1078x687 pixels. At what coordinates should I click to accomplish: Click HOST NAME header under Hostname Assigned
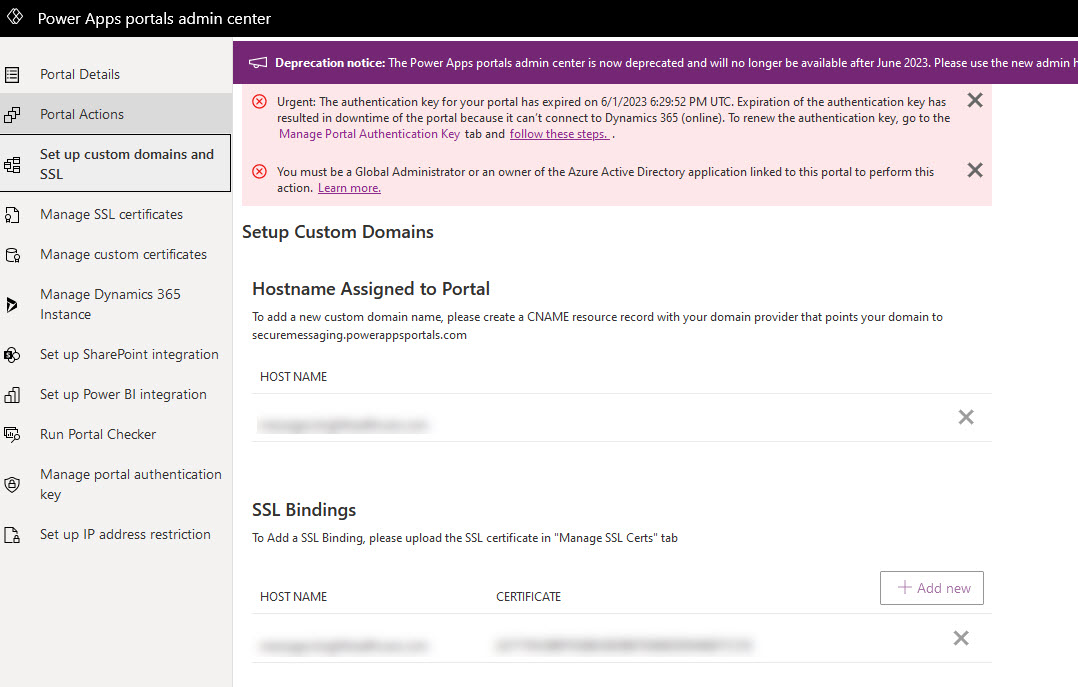[x=294, y=377]
